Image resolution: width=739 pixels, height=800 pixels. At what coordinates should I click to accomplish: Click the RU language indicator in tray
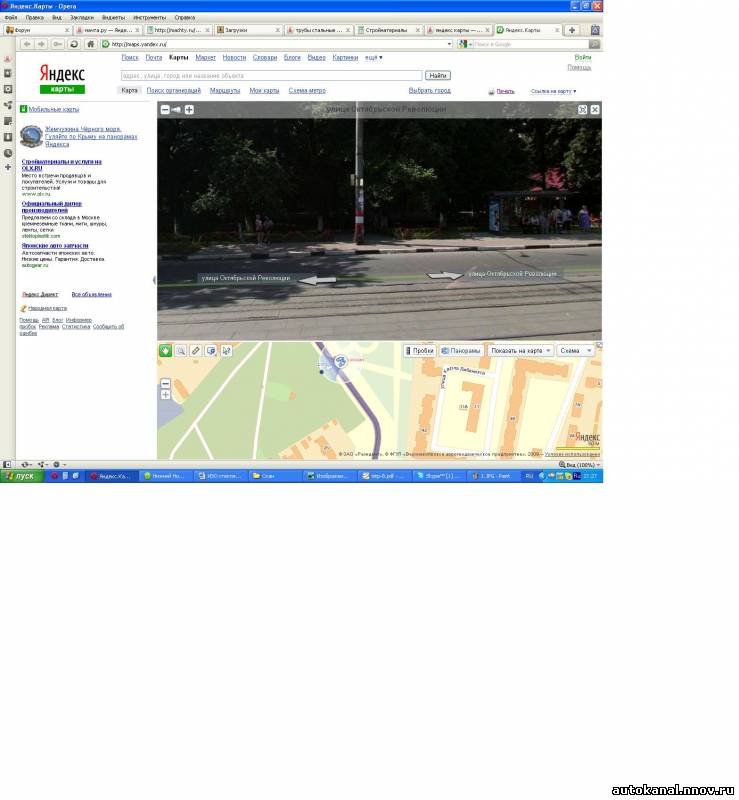(x=529, y=476)
